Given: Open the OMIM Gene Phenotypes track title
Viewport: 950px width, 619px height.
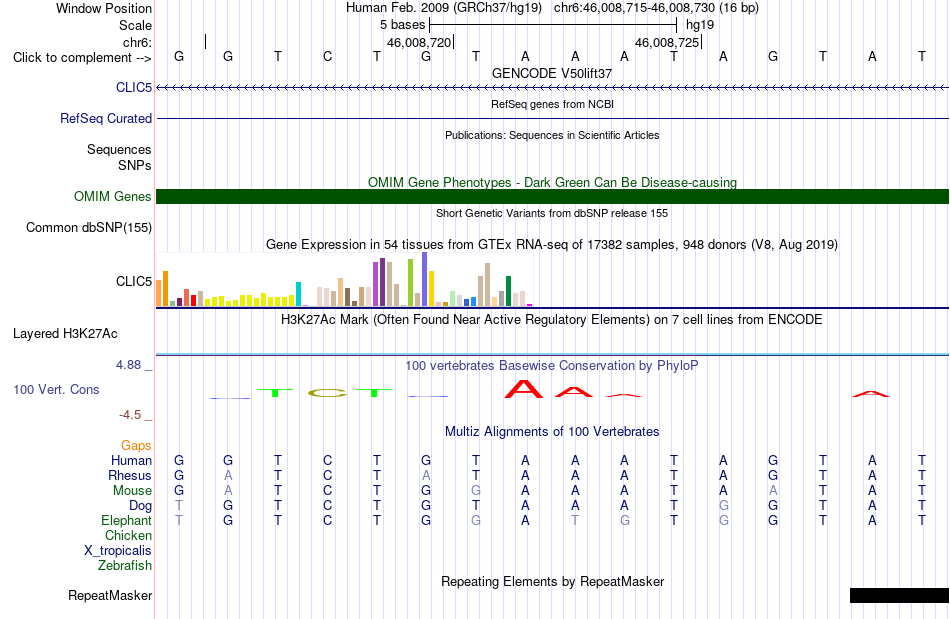Looking at the screenshot, I should 552,182.
